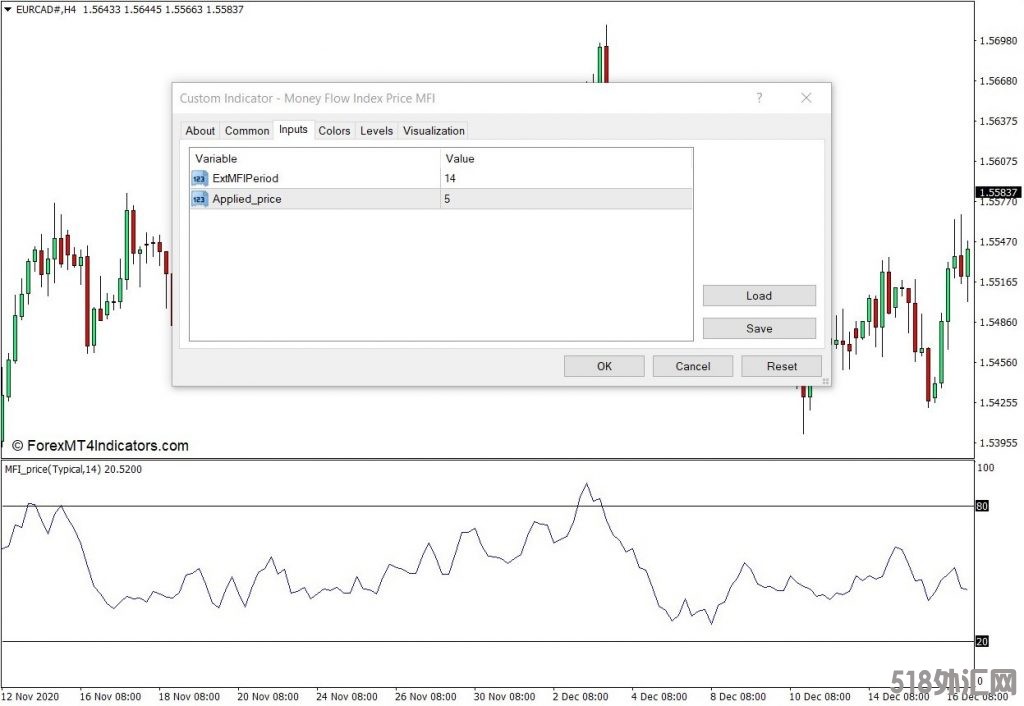Select the Applied_price value cell 5
The width and height of the screenshot is (1024, 706).
pyautogui.click(x=565, y=199)
